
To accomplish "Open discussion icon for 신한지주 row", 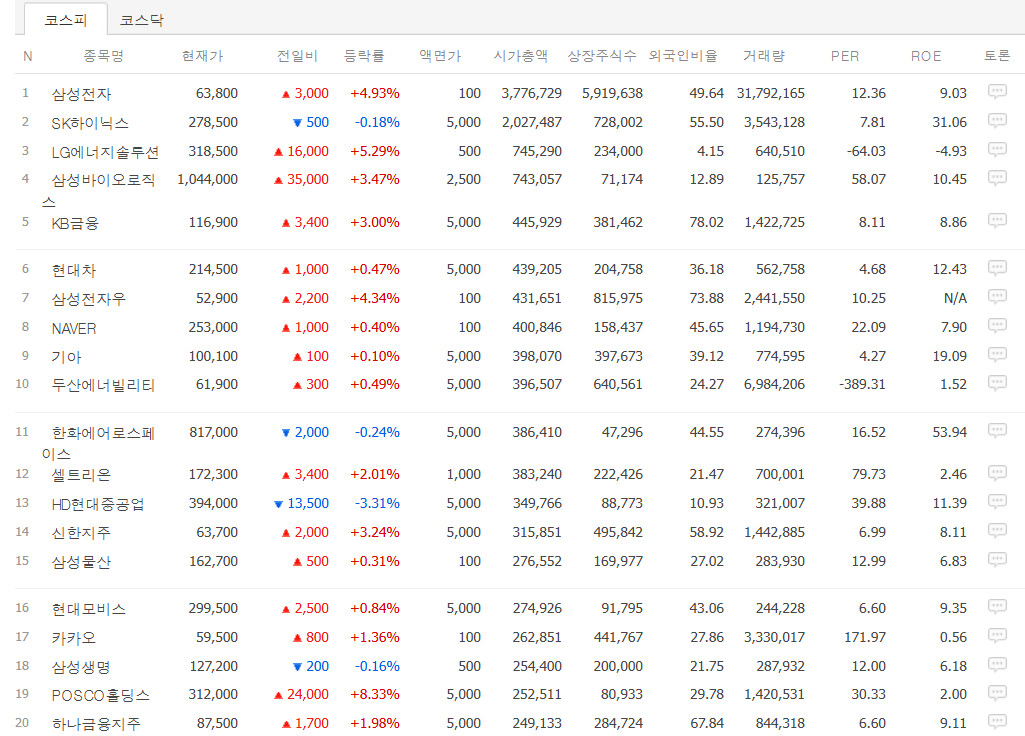I will click(997, 531).
